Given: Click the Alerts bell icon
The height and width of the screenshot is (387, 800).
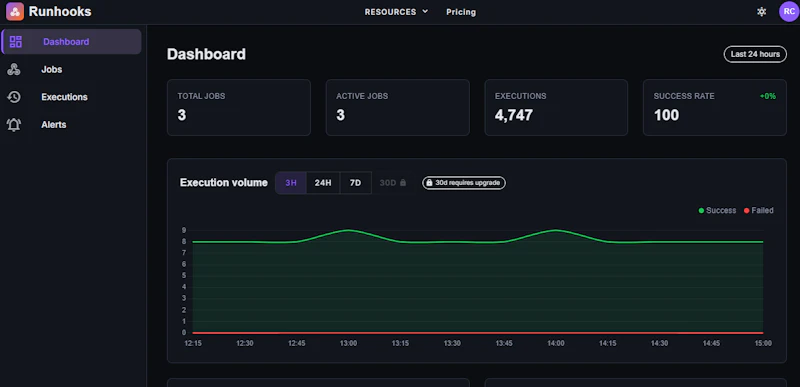Looking at the screenshot, I should click(14, 125).
